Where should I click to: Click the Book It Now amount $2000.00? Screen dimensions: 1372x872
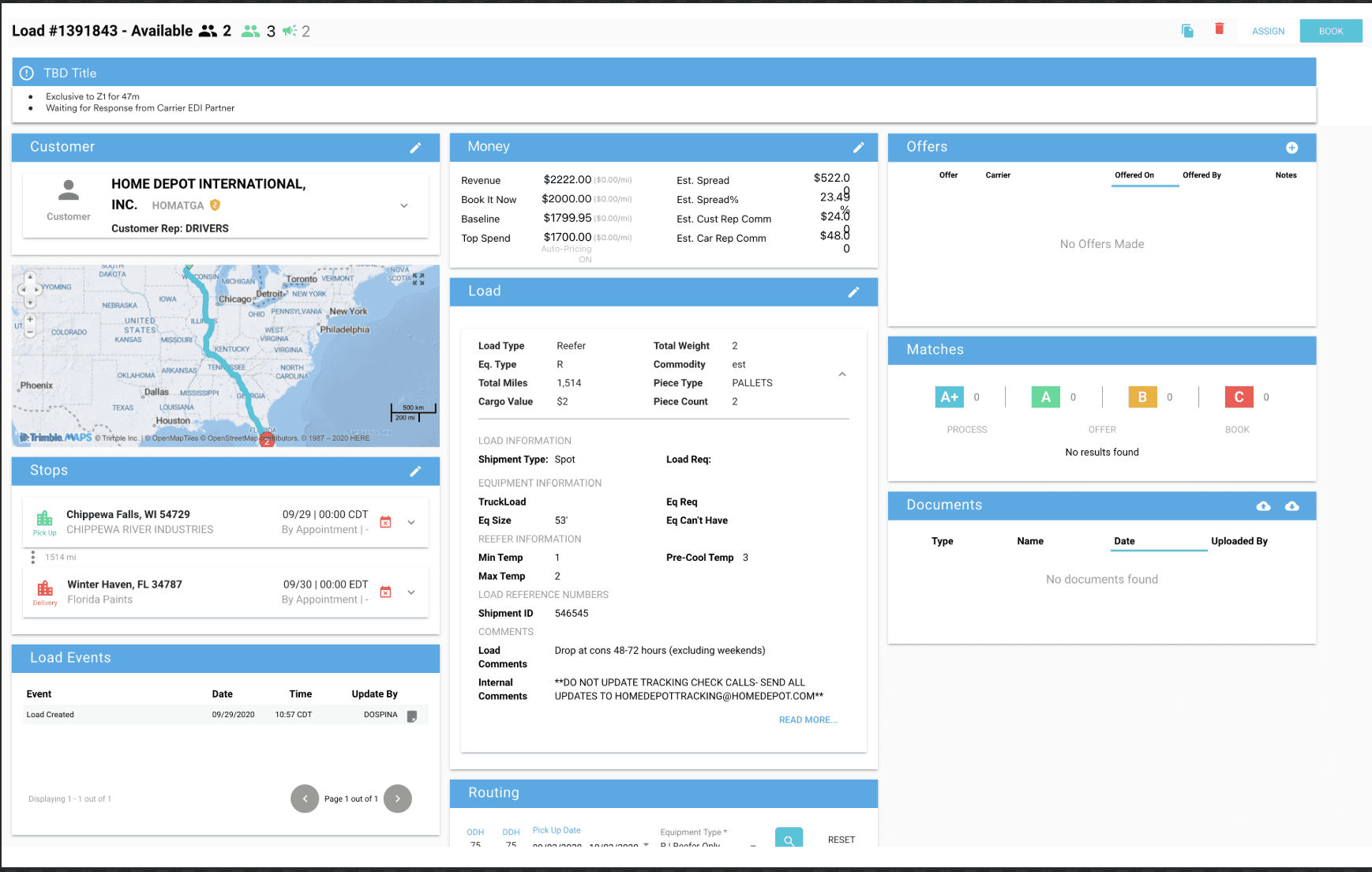click(x=566, y=199)
